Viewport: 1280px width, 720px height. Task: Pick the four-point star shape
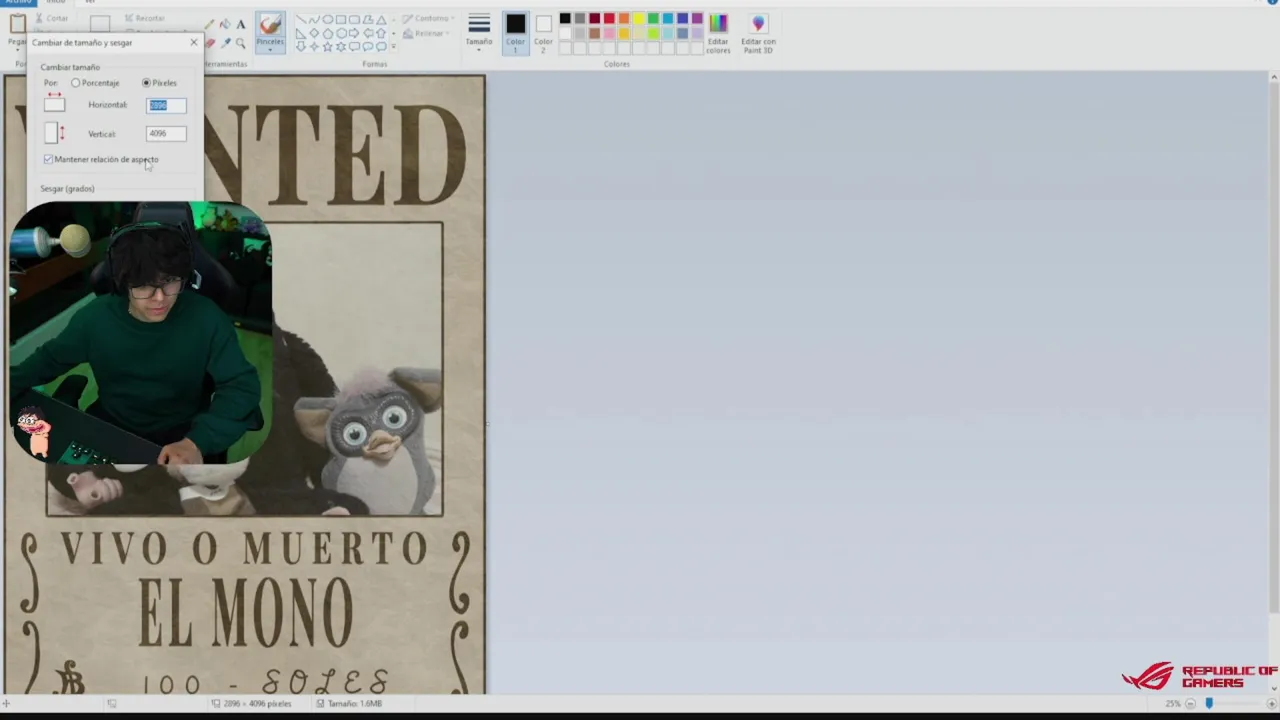point(314,47)
